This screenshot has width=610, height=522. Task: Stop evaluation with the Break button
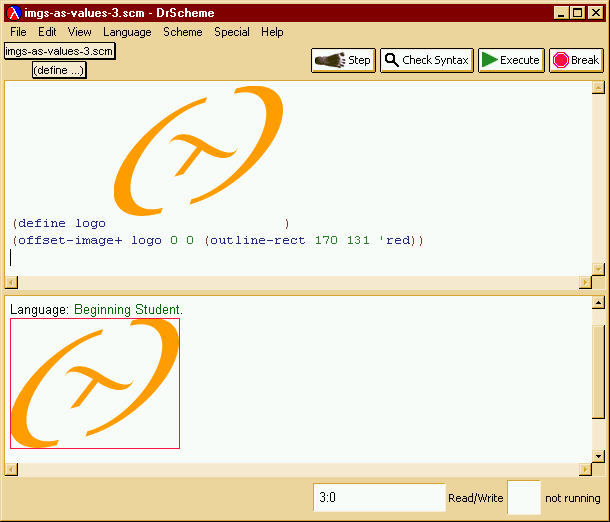576,60
